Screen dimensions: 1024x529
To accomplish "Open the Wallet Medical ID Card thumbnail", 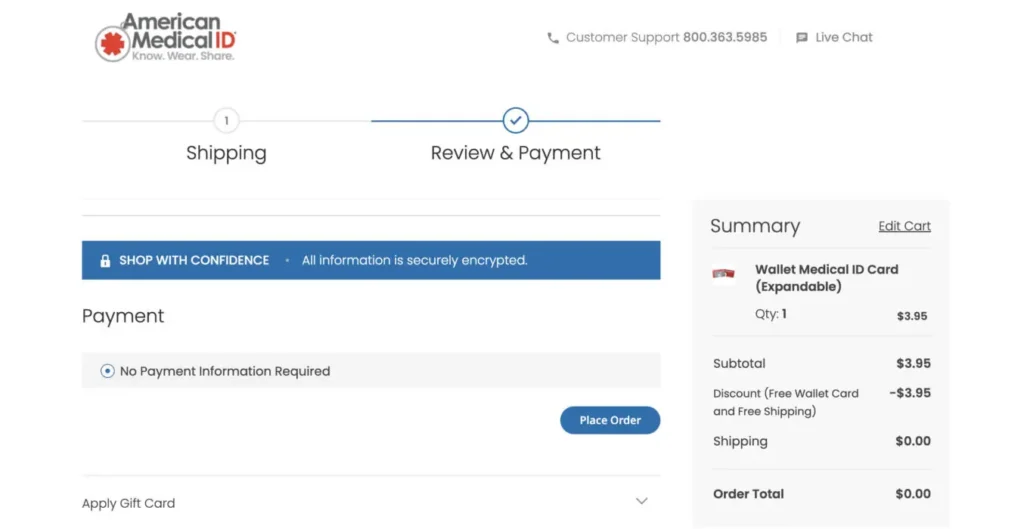I will (724, 274).
